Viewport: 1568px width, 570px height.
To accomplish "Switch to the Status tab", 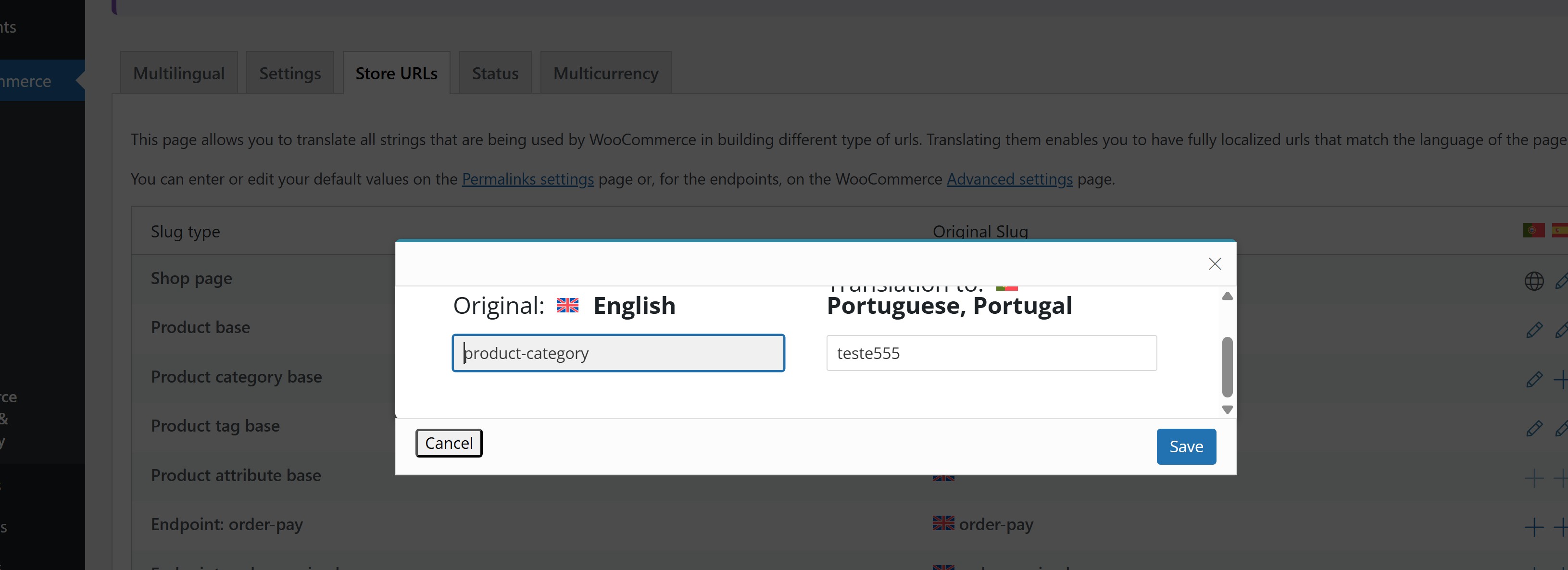I will [495, 73].
